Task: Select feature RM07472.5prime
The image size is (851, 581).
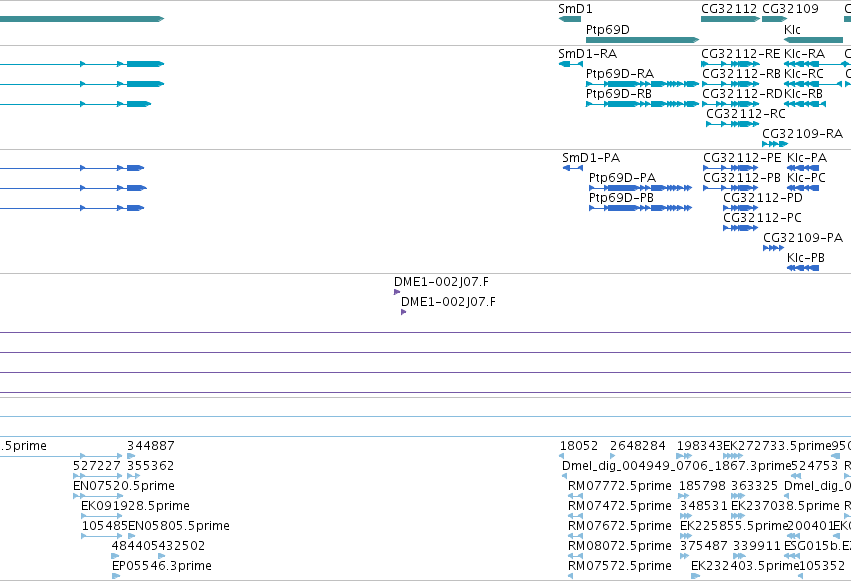Action: [575, 516]
